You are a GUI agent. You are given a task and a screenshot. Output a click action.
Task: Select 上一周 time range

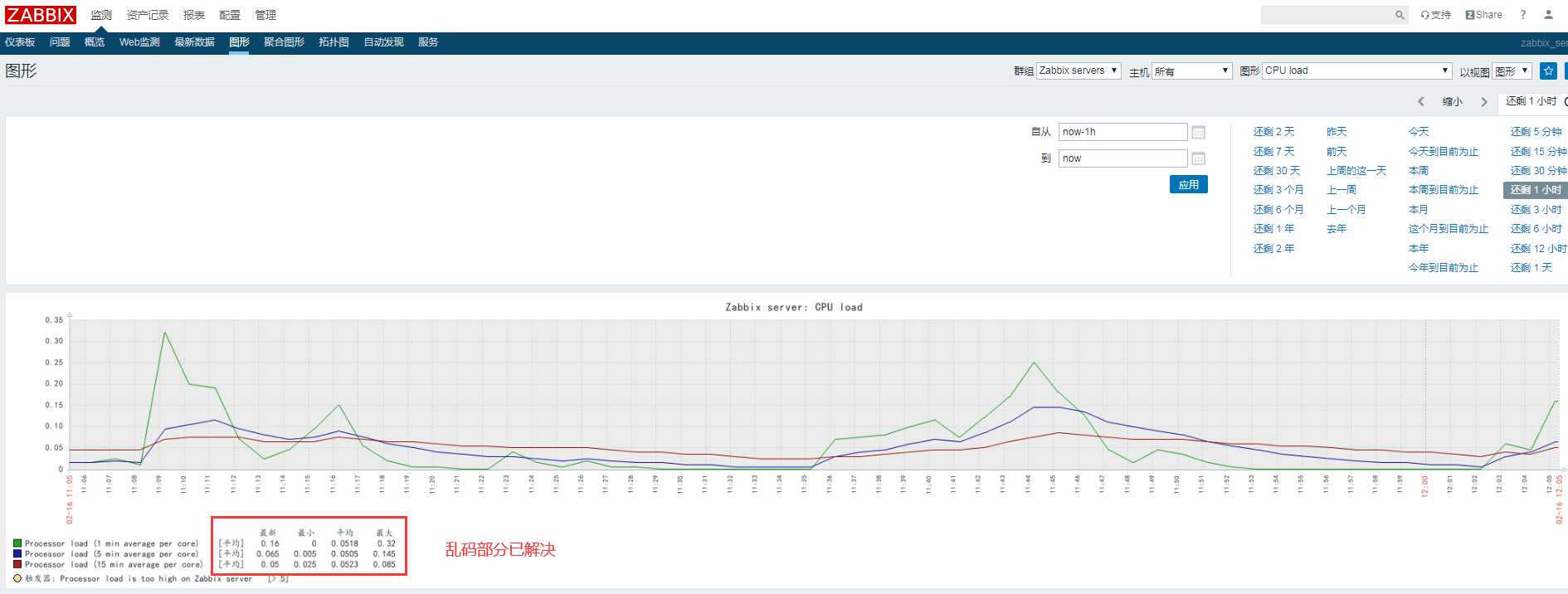[x=1342, y=190]
